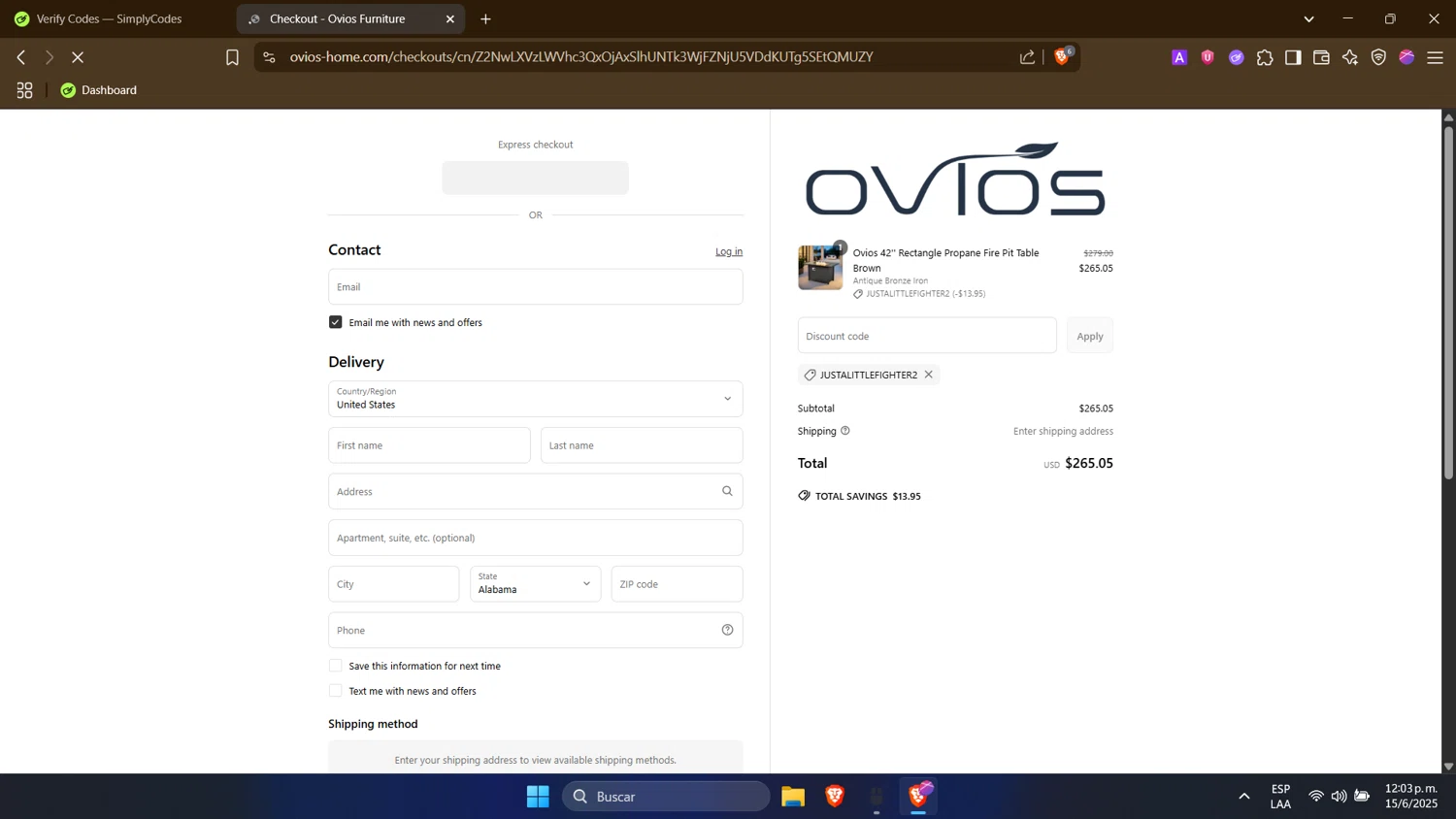Click the Last name field
This screenshot has height=819, width=1456.
click(642, 445)
